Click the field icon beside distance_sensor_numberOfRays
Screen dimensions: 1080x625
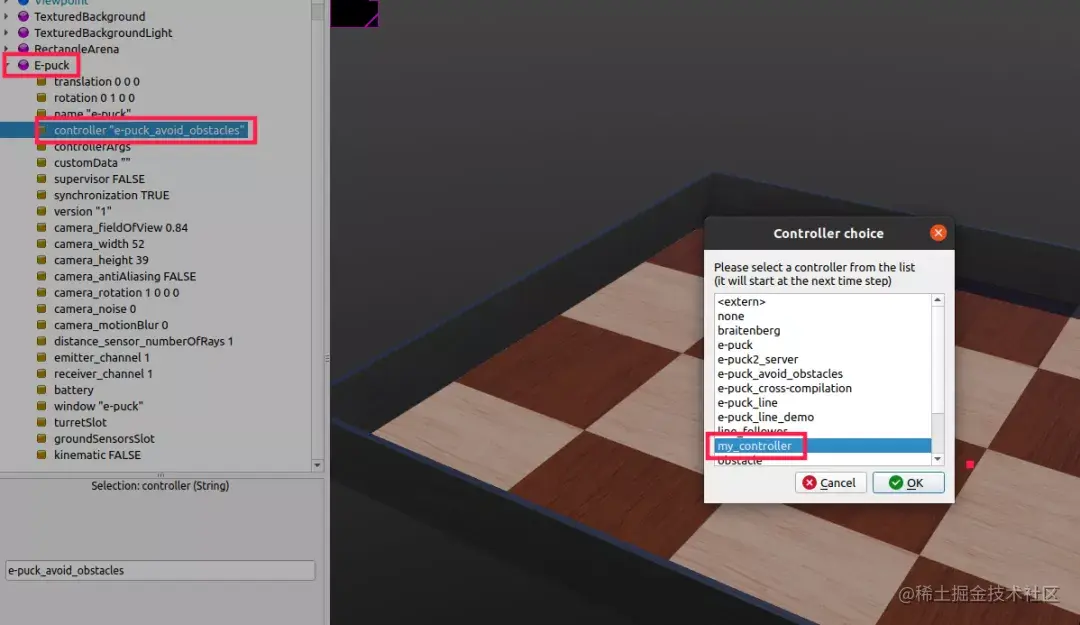click(x=41, y=341)
